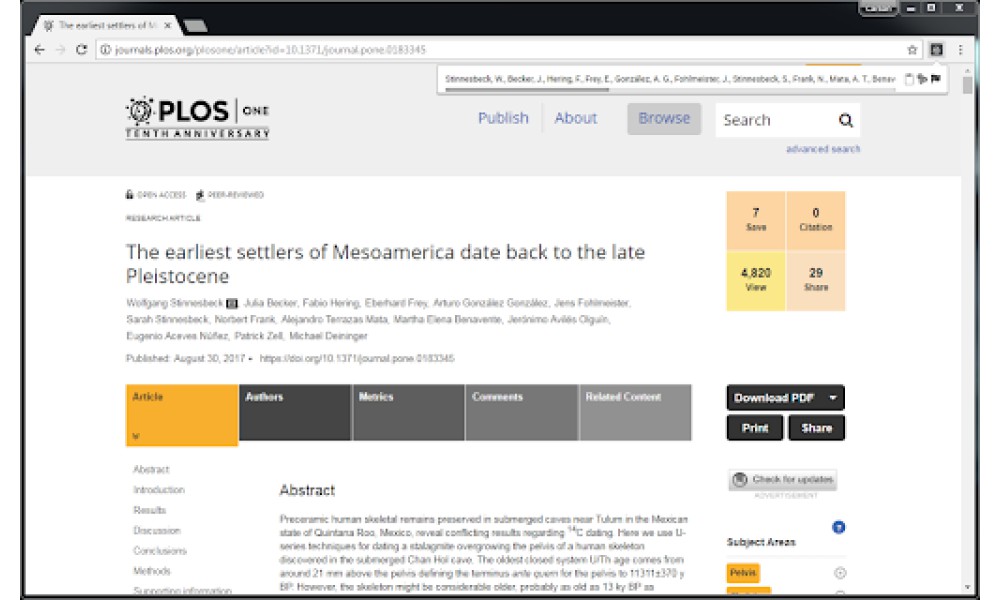
Task: Open the Browse menu
Action: click(664, 119)
